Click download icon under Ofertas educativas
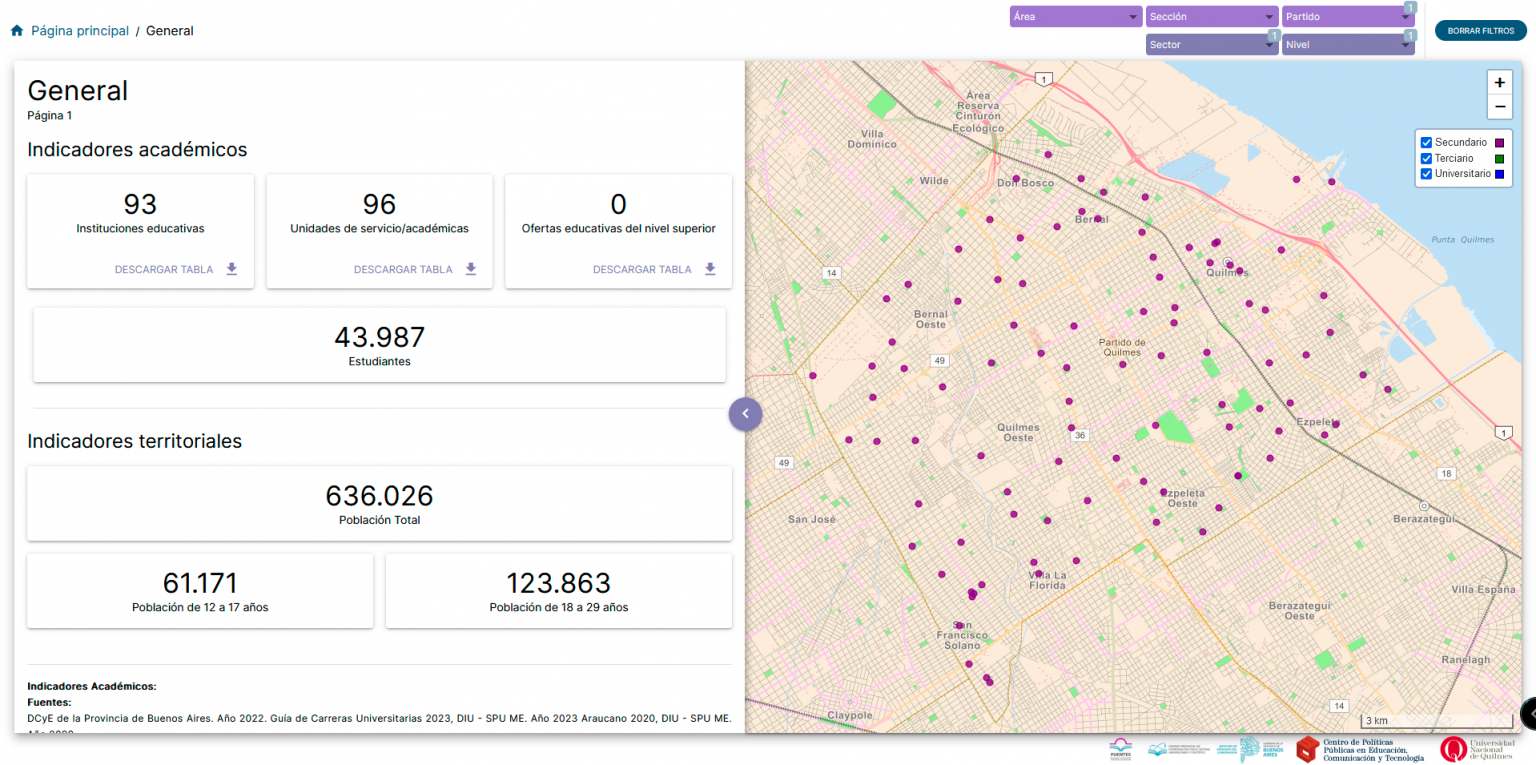The width and height of the screenshot is (1536, 765). click(x=710, y=269)
